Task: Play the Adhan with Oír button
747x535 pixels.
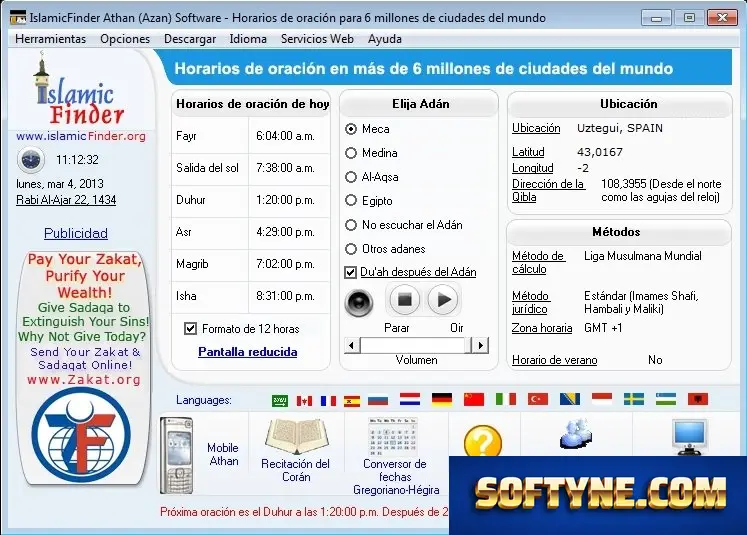Action: click(443, 300)
